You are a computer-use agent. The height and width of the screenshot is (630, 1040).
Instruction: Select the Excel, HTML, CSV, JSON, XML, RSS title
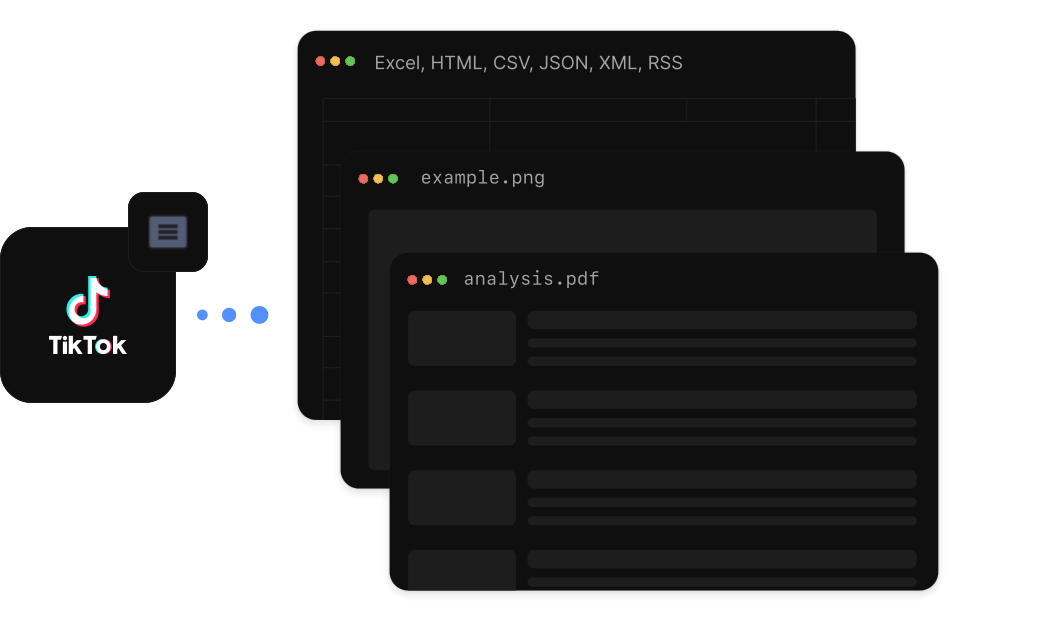pyautogui.click(x=528, y=63)
